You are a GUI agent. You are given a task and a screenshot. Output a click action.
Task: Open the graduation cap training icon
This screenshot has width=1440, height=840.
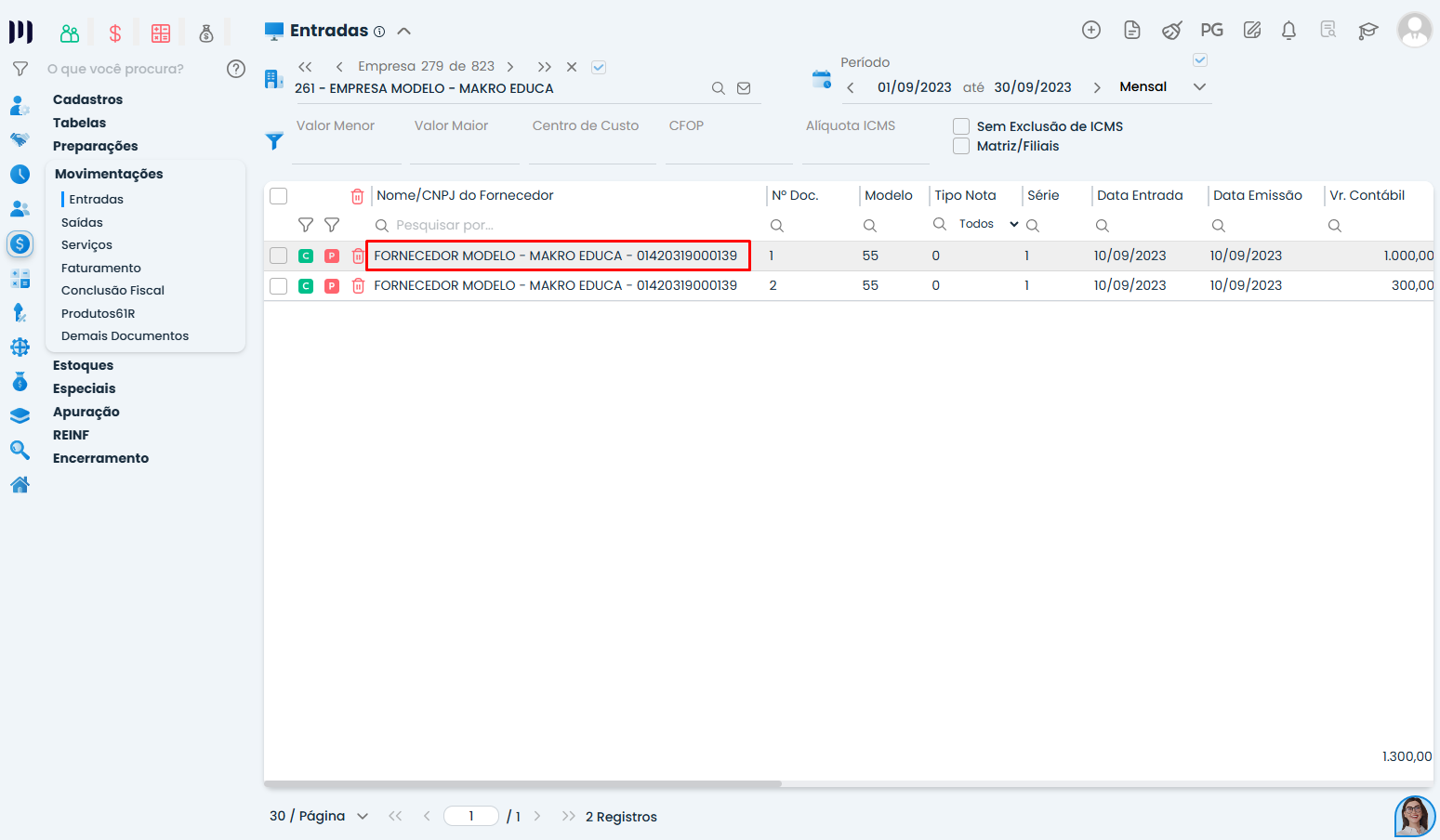click(x=1367, y=31)
